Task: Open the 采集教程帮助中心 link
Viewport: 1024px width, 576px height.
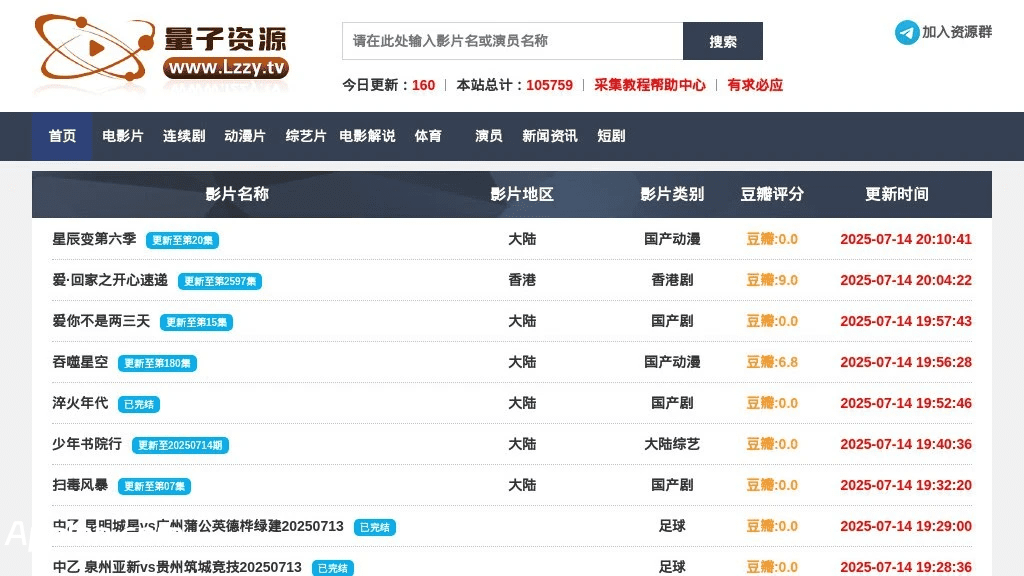Action: [650, 85]
